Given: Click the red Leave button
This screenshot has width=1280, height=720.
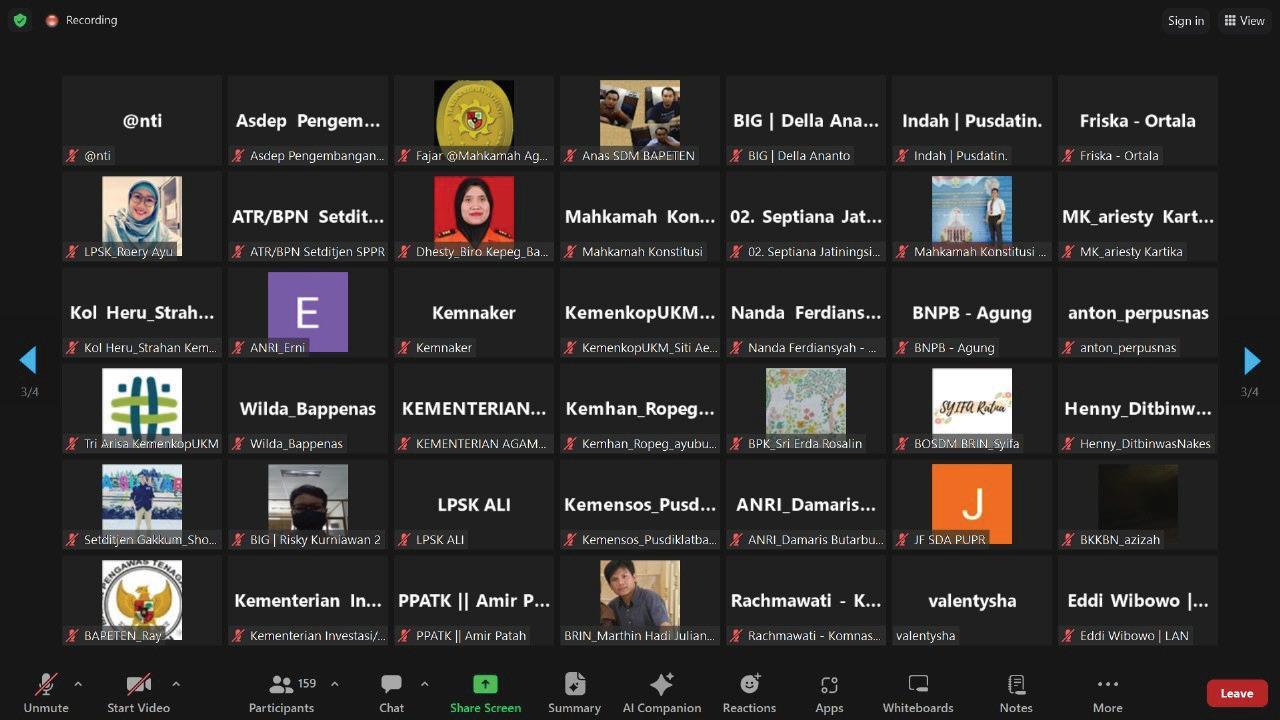Looking at the screenshot, I should point(1237,693).
